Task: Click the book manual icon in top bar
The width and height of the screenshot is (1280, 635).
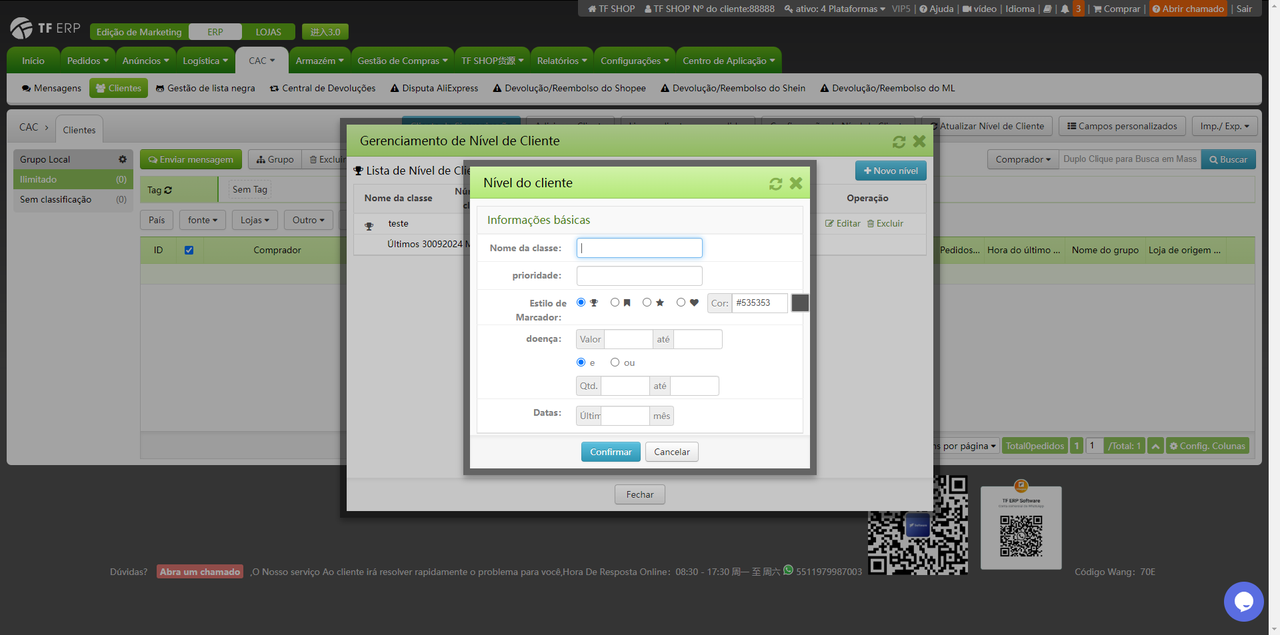Action: click(x=1047, y=9)
